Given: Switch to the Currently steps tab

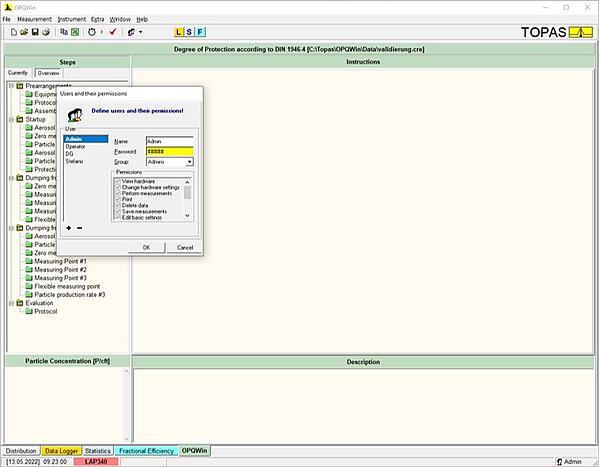Looking at the screenshot, I should (18, 73).
